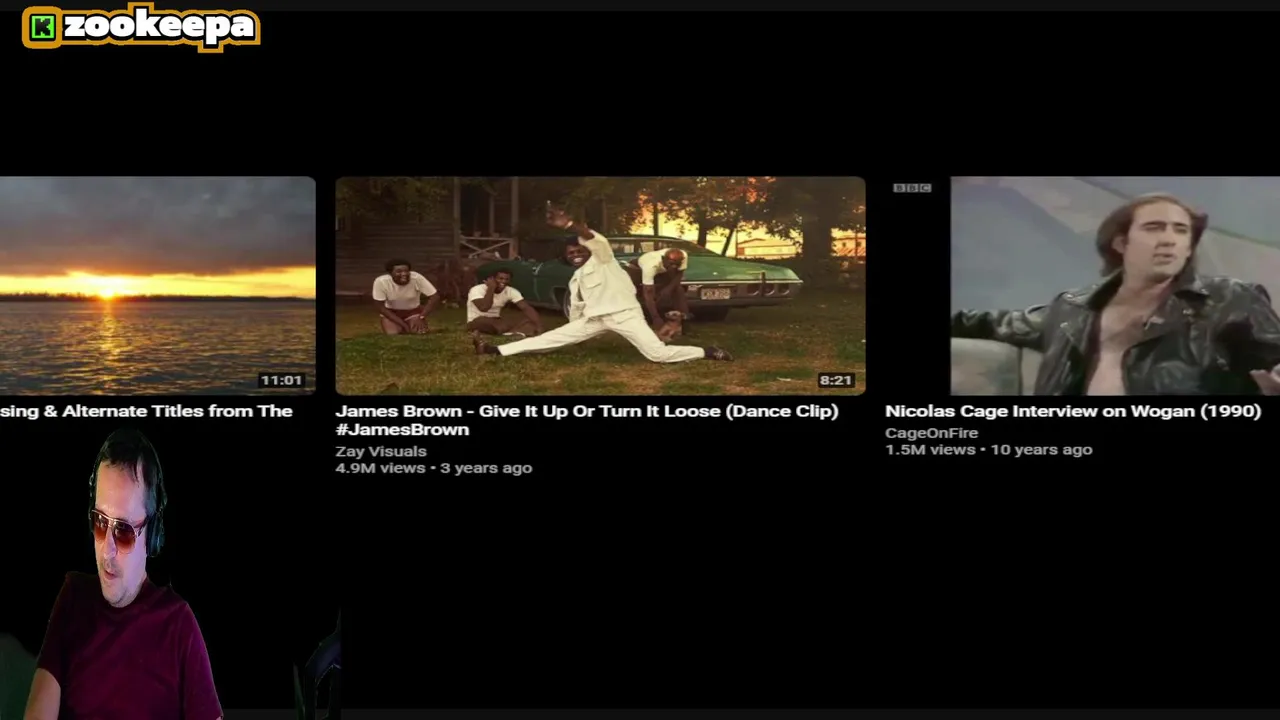Viewport: 1280px width, 720px height.
Task: Click the Nicolas Cage Interview on Wogan title
Action: 1073,411
